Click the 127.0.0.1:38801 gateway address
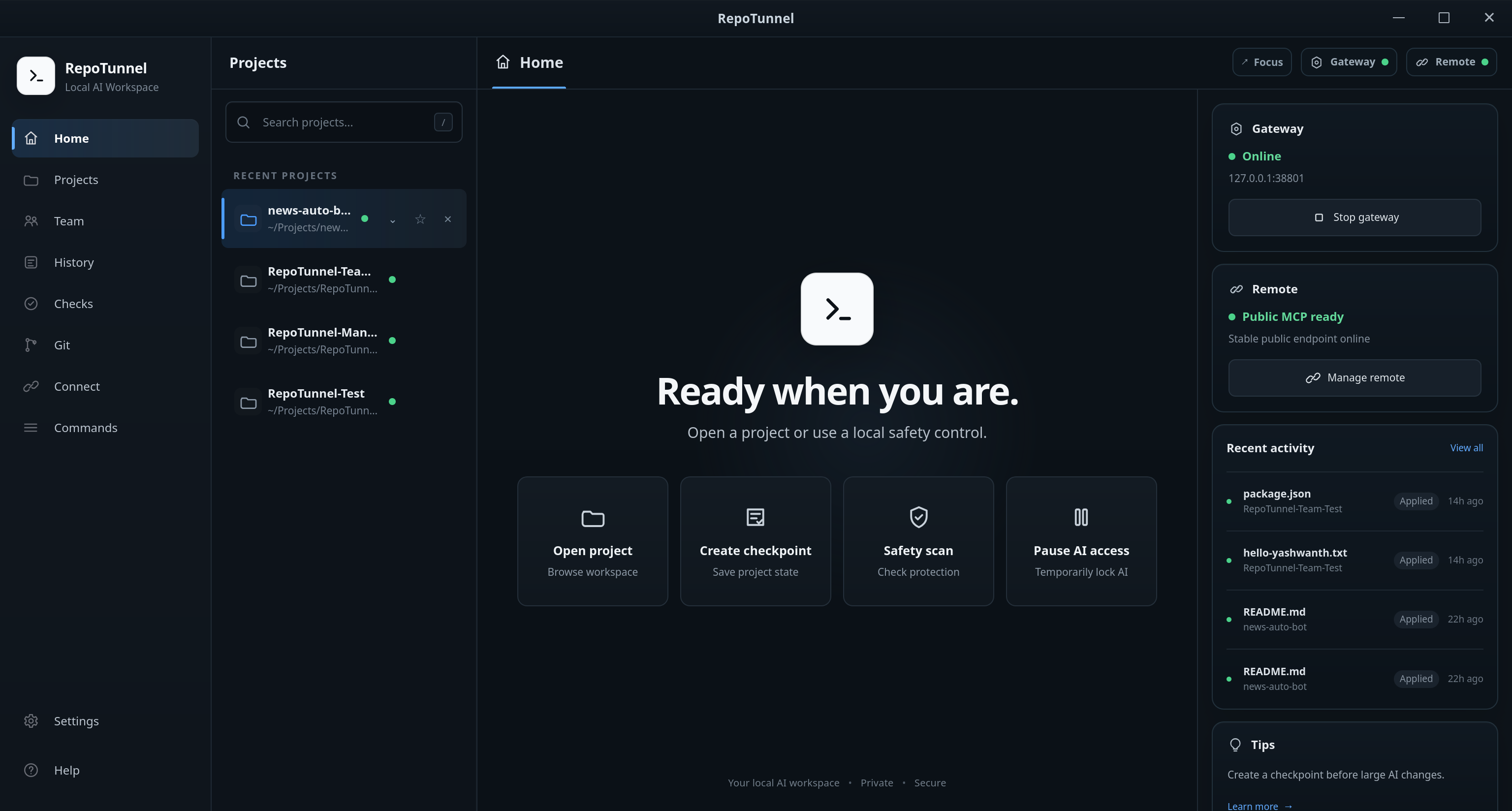1512x811 pixels. [x=1266, y=179]
